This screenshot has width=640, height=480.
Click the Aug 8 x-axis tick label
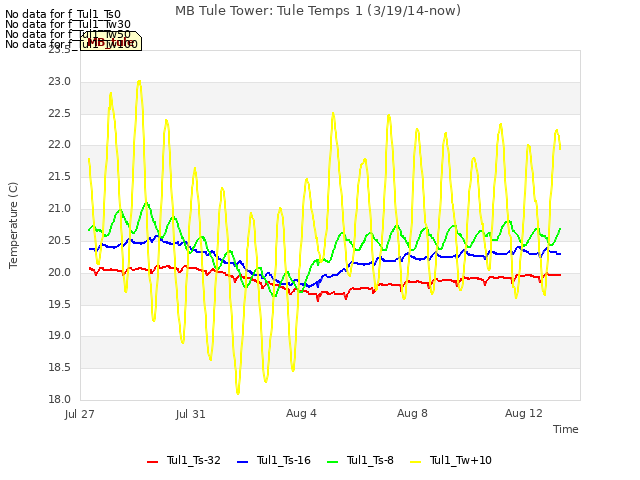pos(412,413)
